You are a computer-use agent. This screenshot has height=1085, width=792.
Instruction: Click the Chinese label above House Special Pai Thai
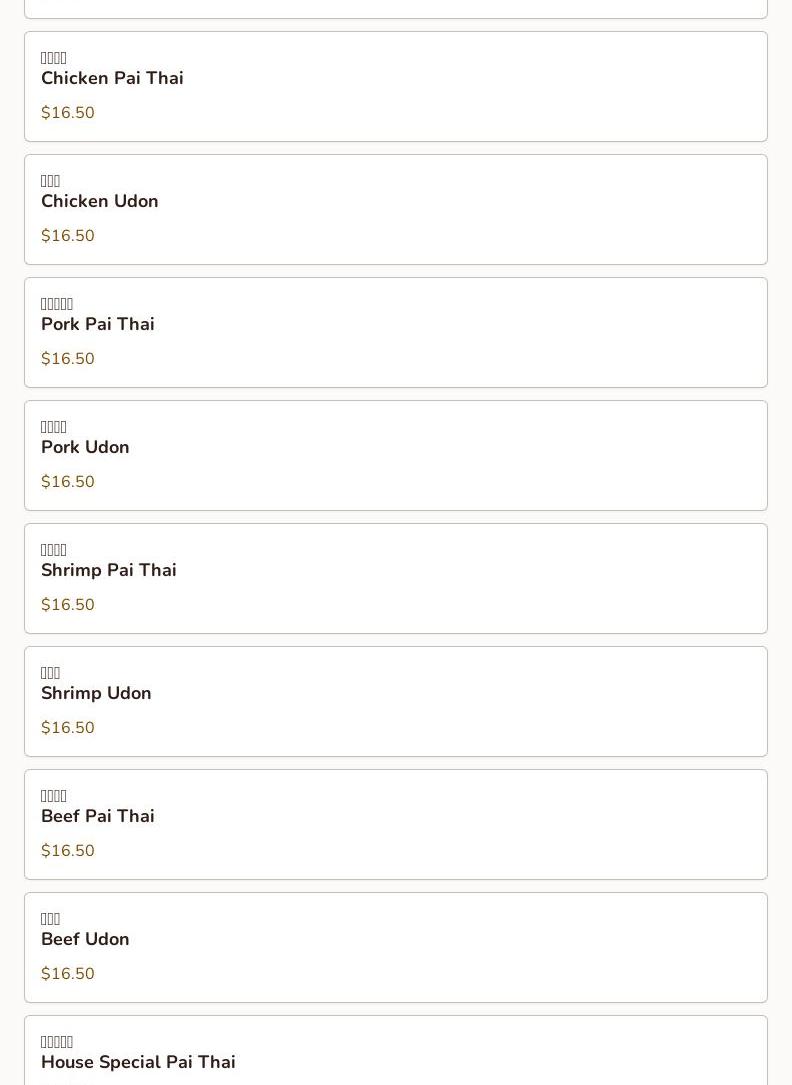[57, 1042]
